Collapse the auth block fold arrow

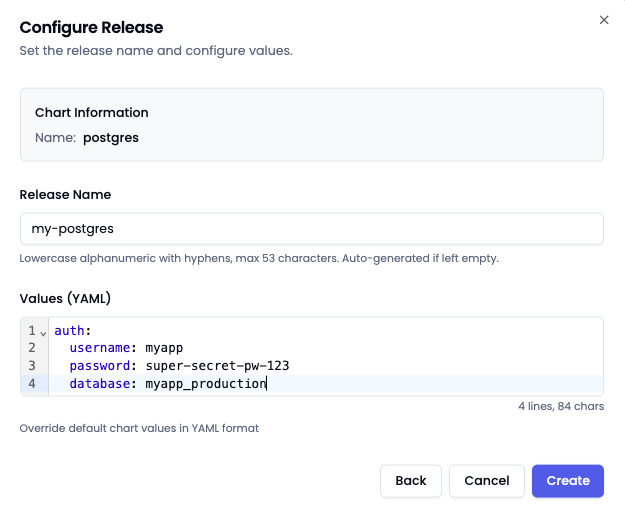pos(43,333)
